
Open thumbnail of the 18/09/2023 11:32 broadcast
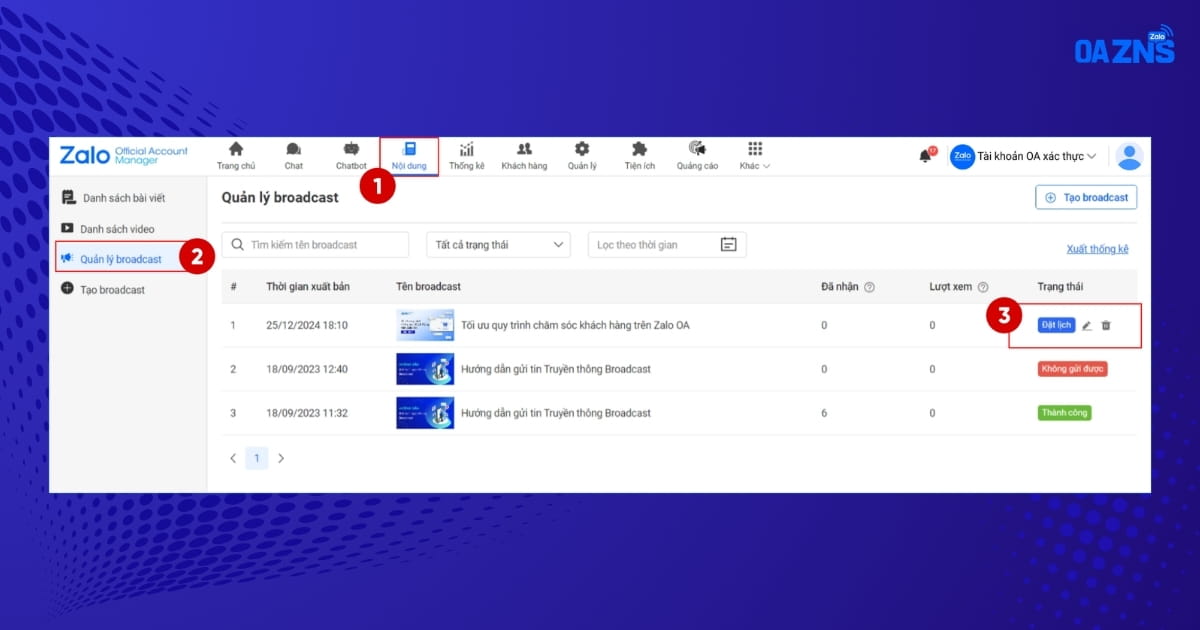[x=425, y=413]
